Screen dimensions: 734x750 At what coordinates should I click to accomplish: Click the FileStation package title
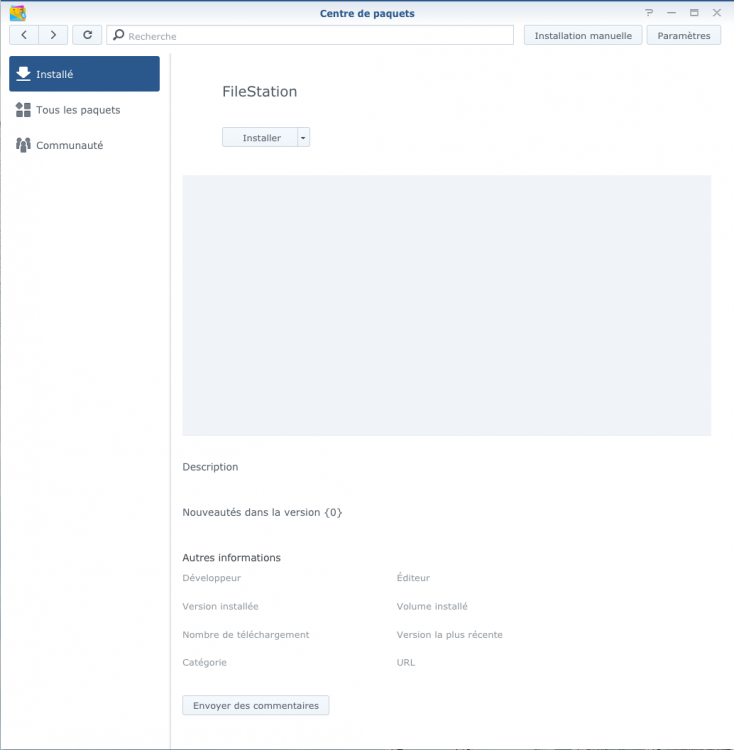[260, 91]
